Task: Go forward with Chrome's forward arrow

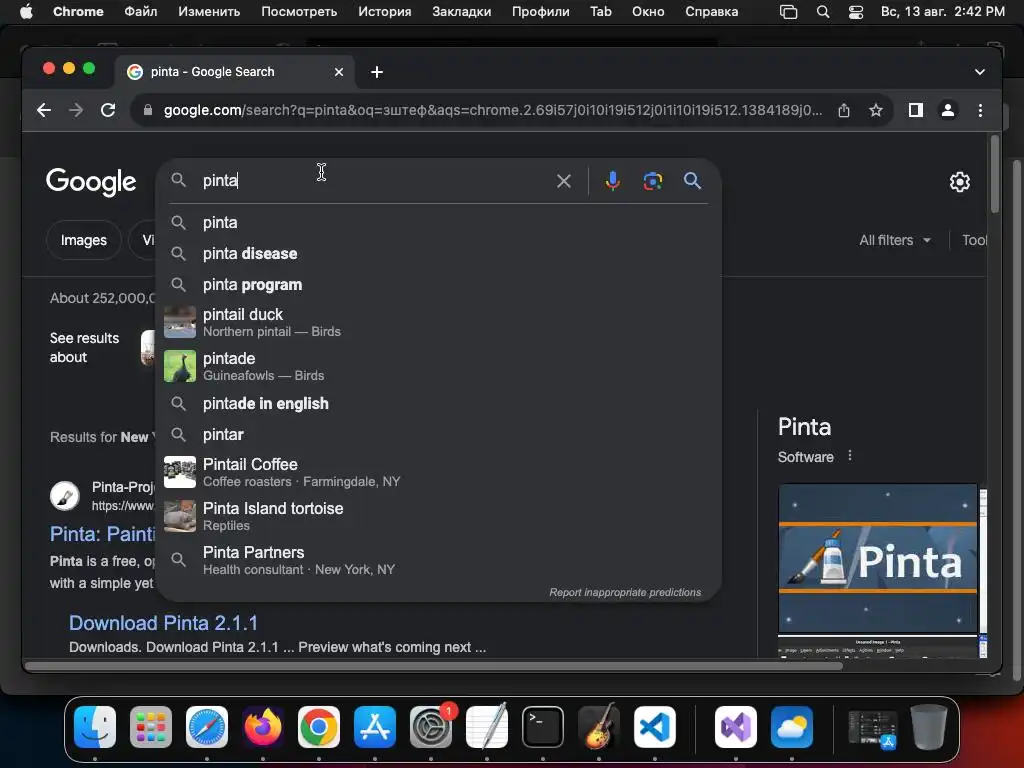Action: [76, 110]
